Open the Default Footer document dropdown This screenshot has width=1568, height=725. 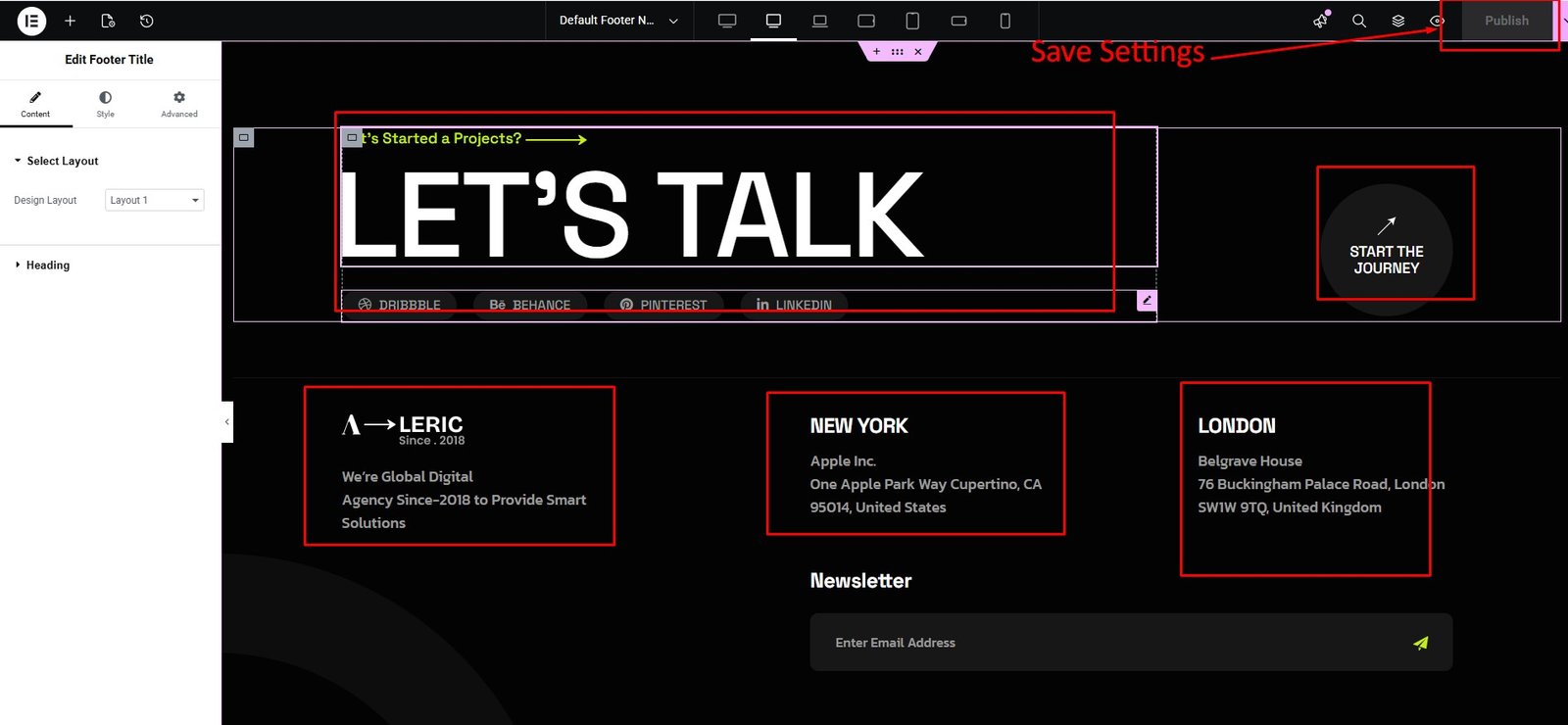(x=618, y=21)
